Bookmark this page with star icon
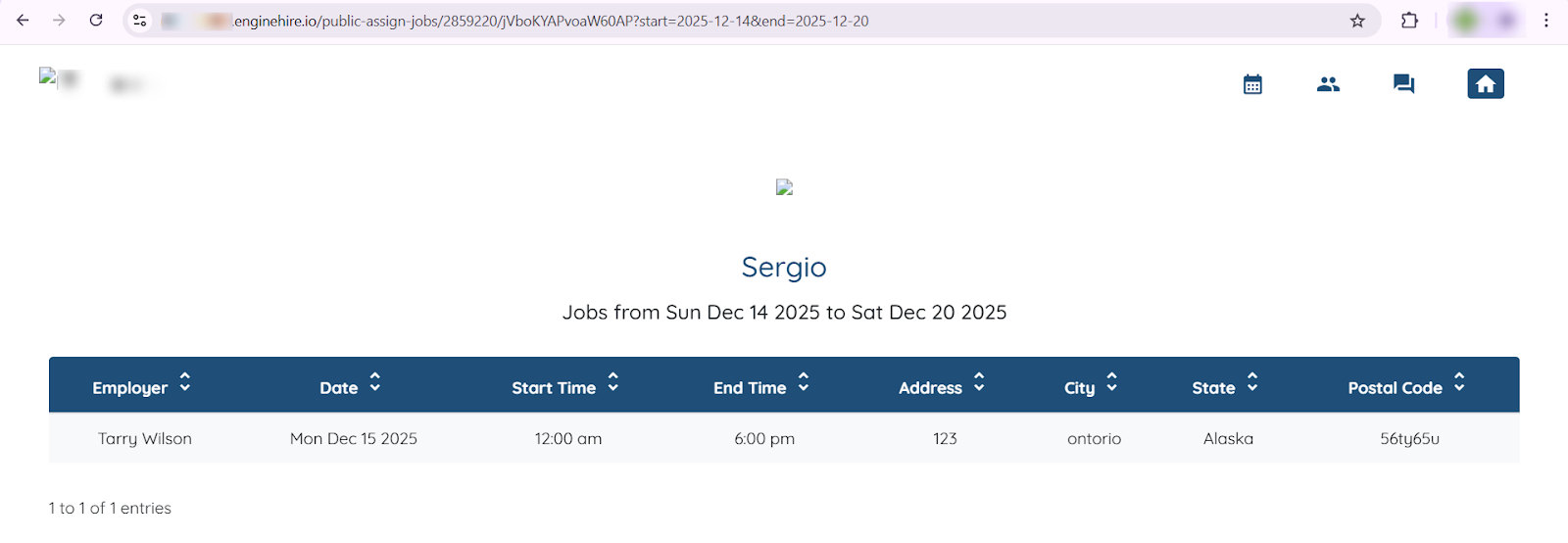The height and width of the screenshot is (543, 1568). [x=1357, y=21]
